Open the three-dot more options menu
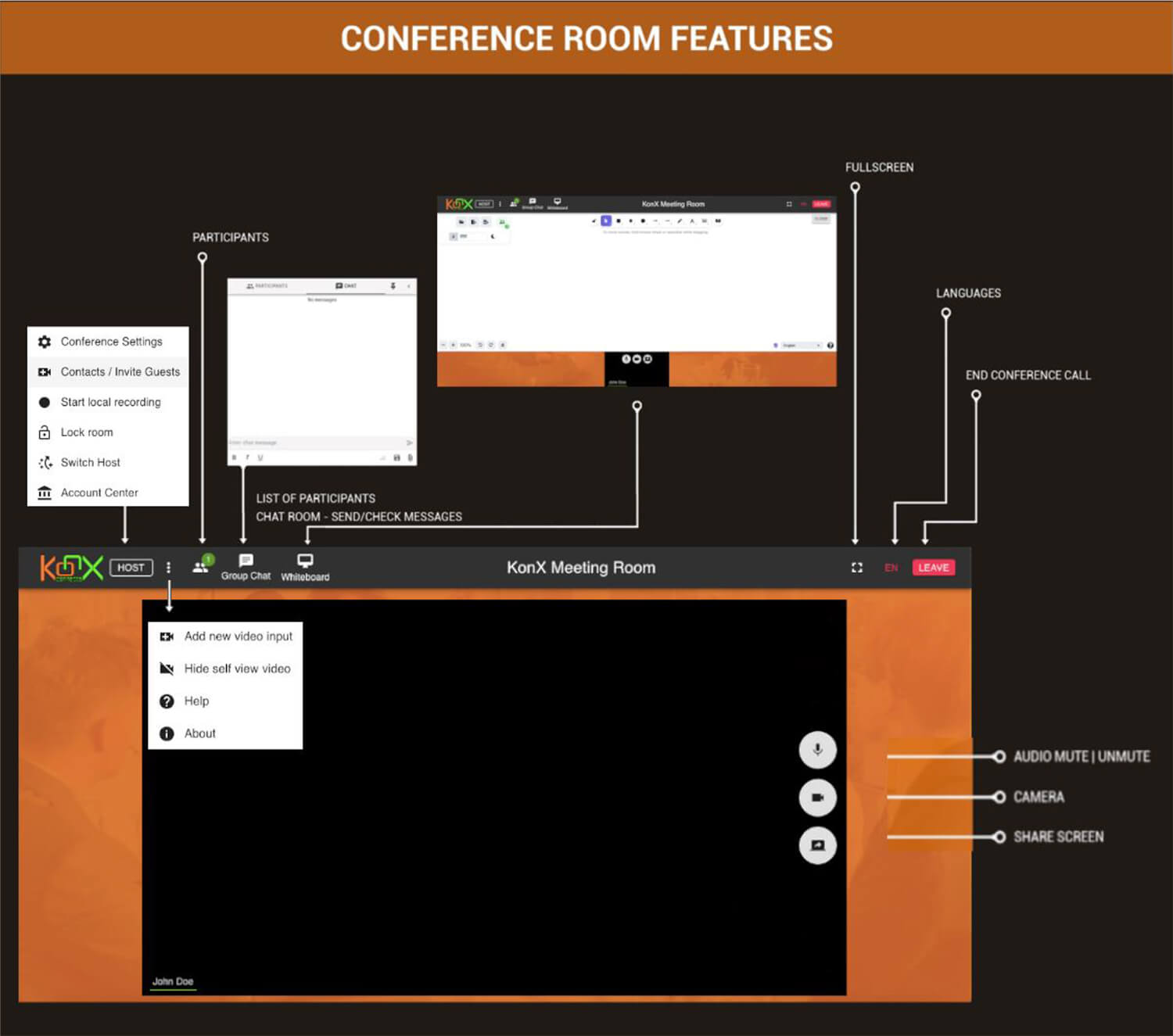The width and height of the screenshot is (1173, 1036). pos(168,568)
